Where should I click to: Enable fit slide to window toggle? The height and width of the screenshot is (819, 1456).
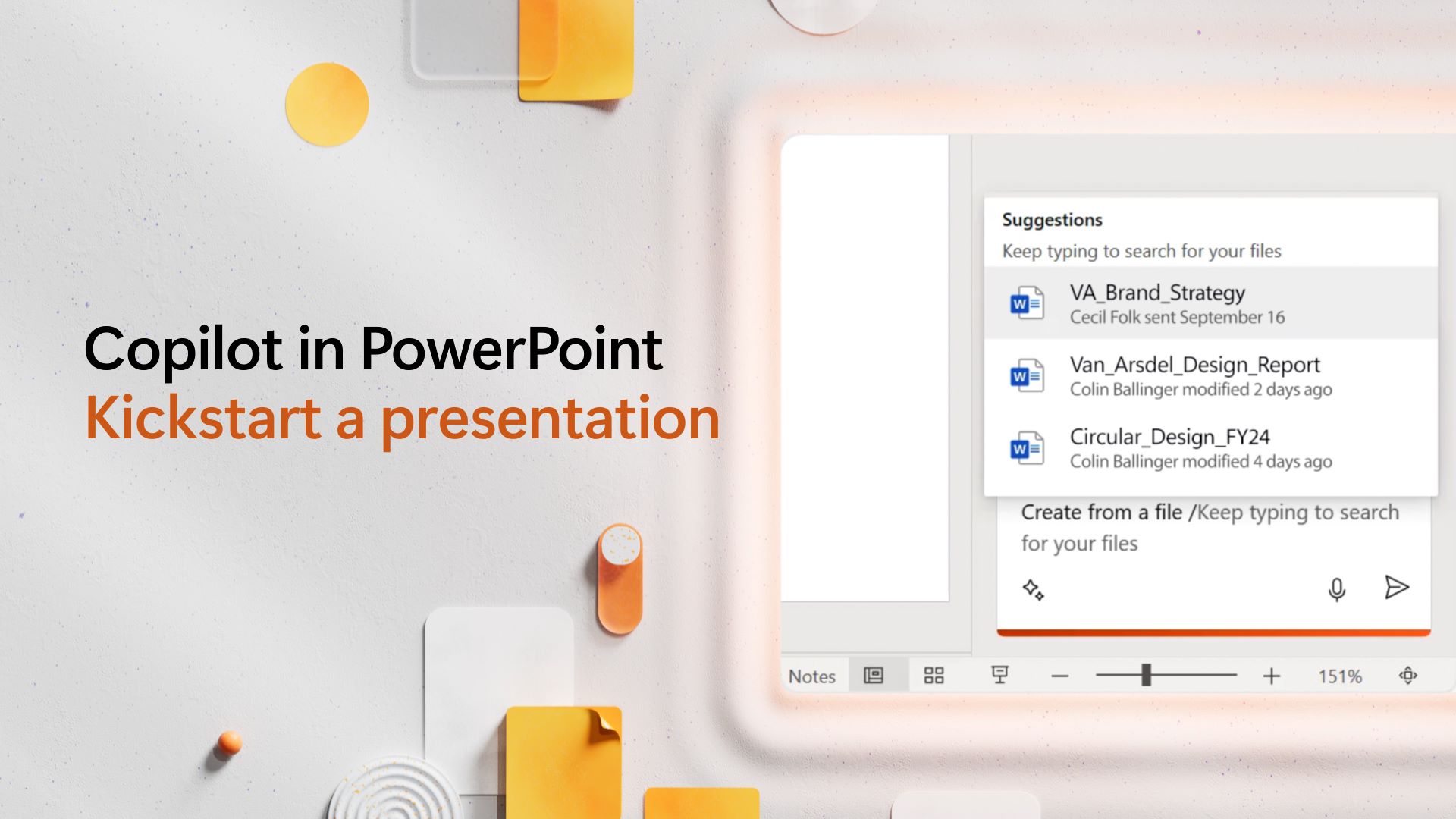(x=1408, y=675)
